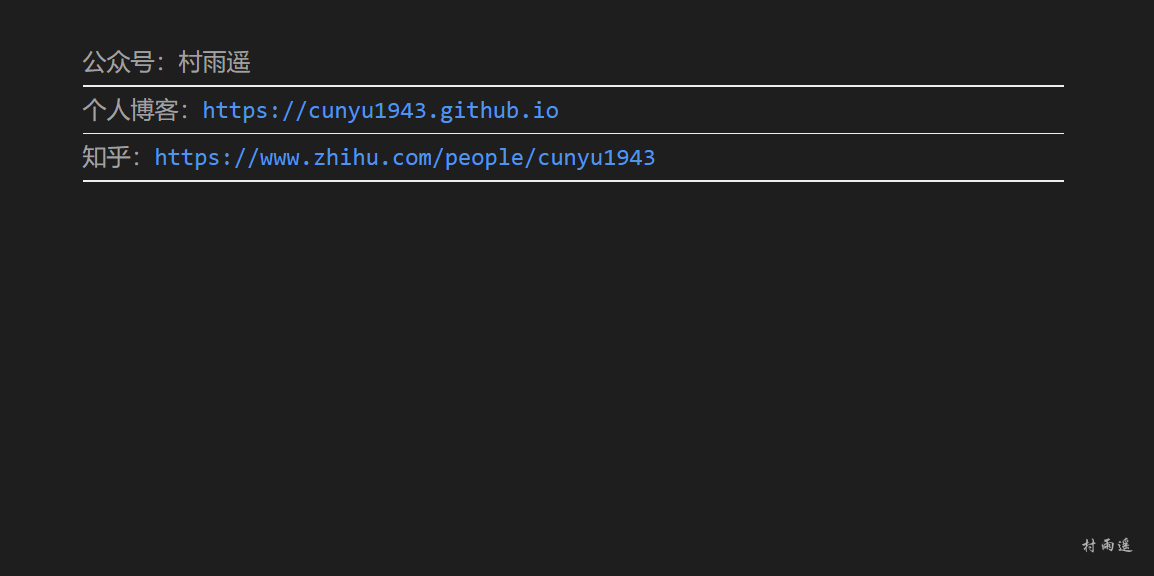1154x576 pixels.
Task: Click the 公众号 label text
Action: tap(118, 62)
